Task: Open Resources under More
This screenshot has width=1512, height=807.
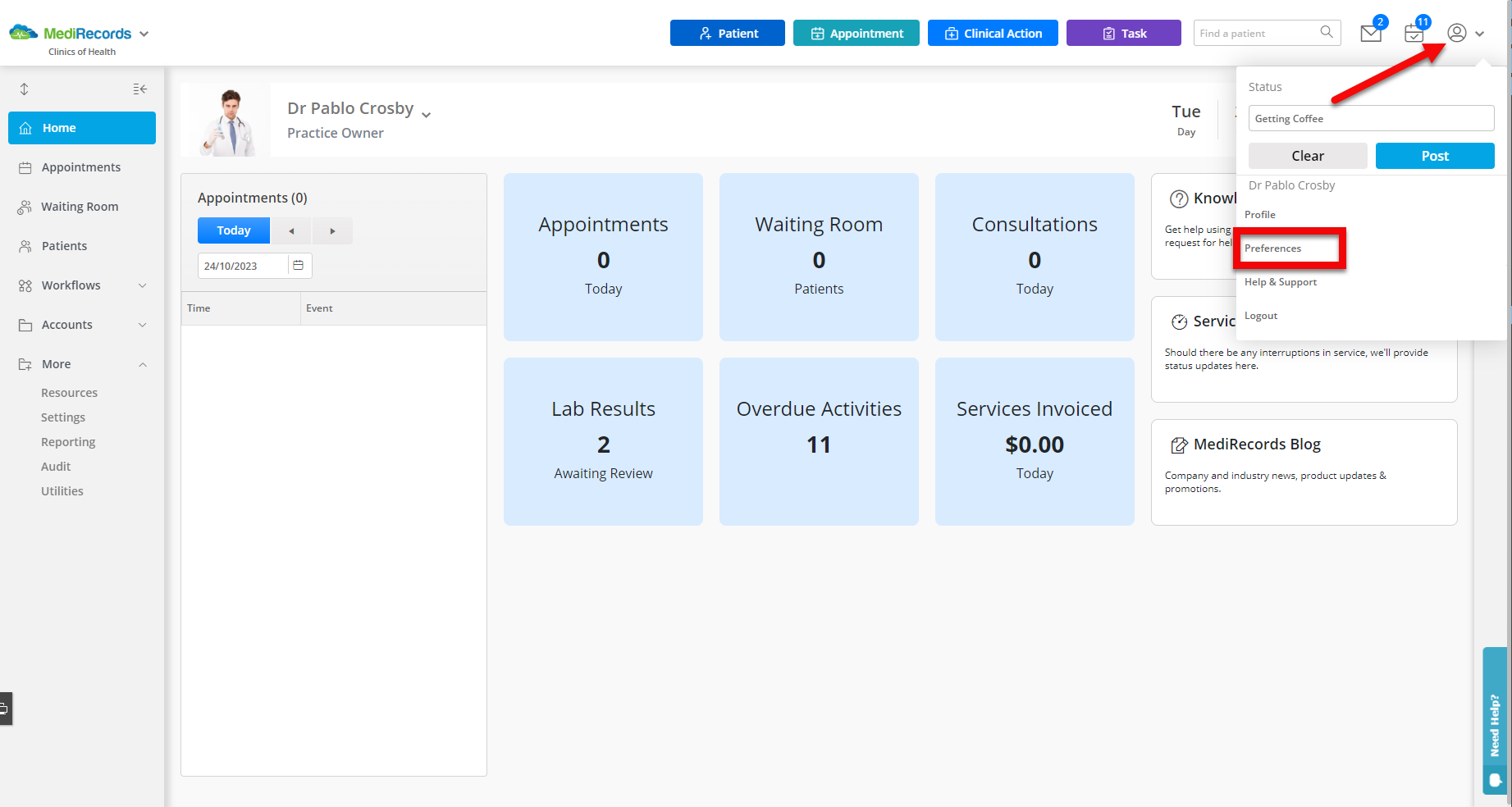Action: (x=69, y=393)
